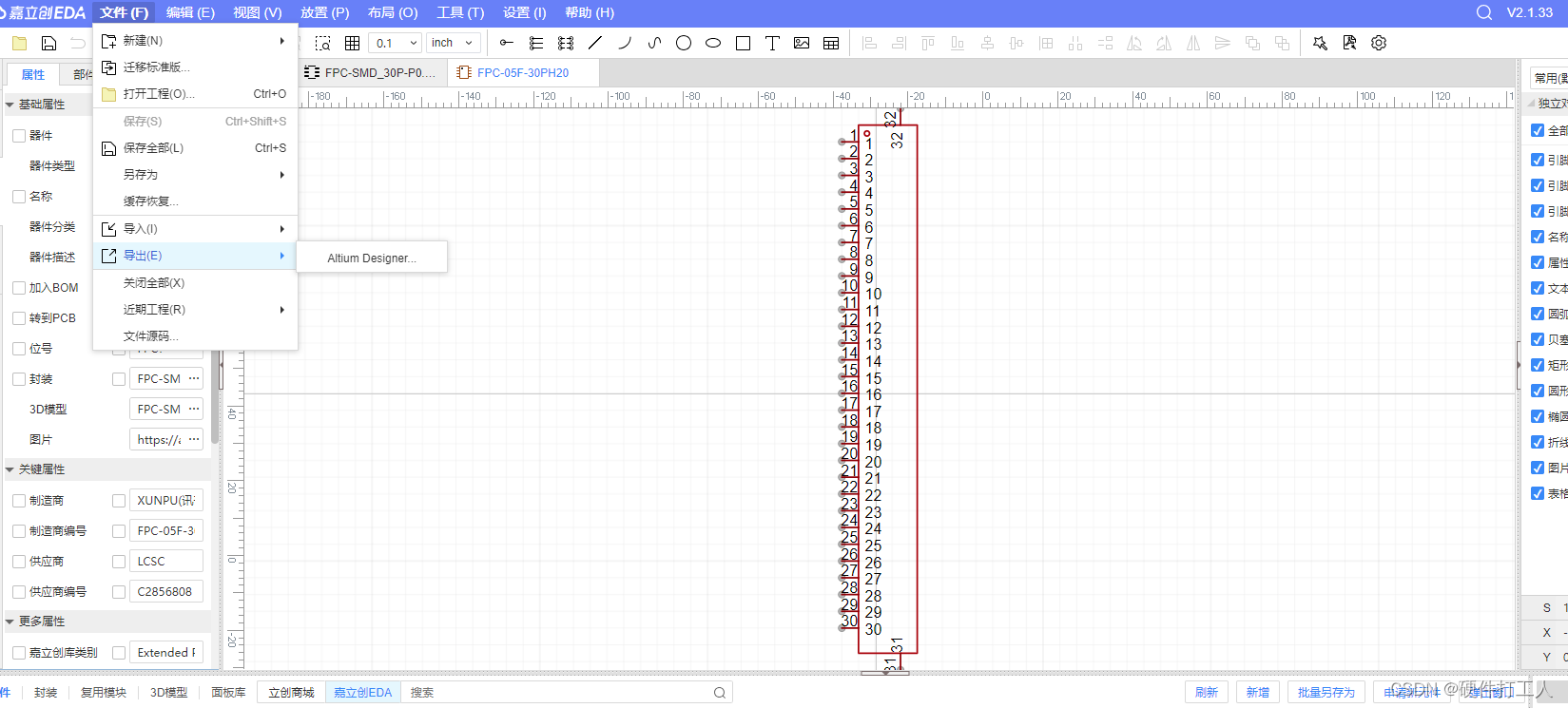Toggle the 名称 checkbox
Viewport: 1568px width, 708px height.
[x=19, y=197]
